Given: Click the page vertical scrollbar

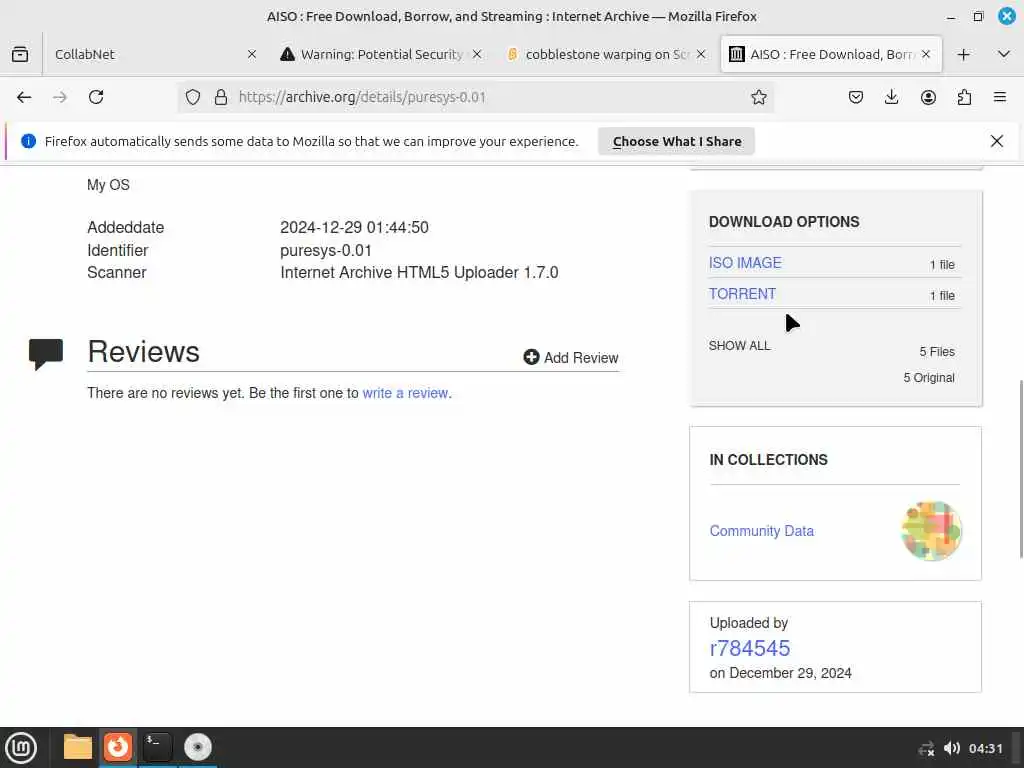Looking at the screenshot, I should (1021, 468).
